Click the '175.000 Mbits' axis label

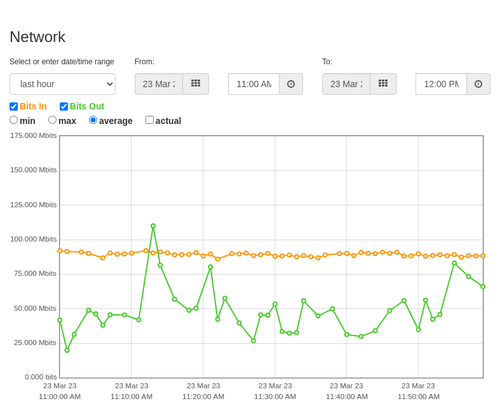[x=33, y=135]
